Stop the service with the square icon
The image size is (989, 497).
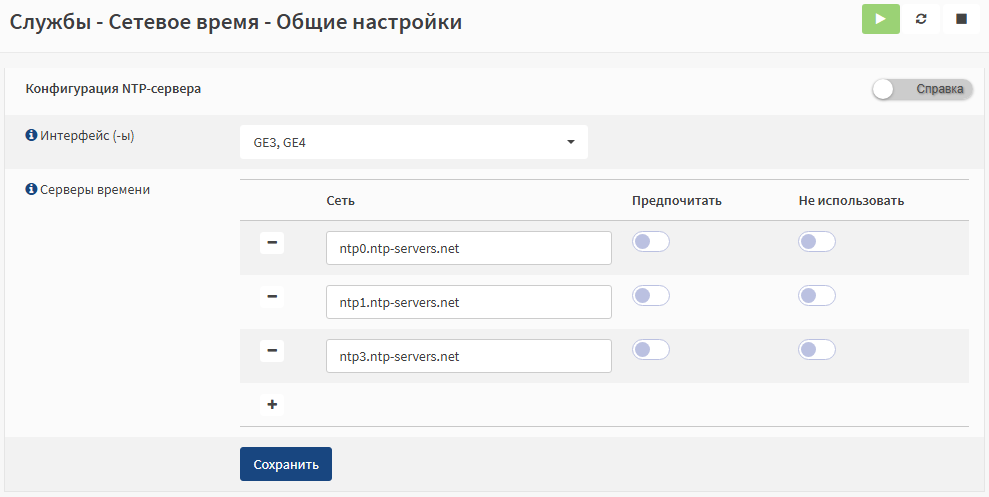(961, 19)
